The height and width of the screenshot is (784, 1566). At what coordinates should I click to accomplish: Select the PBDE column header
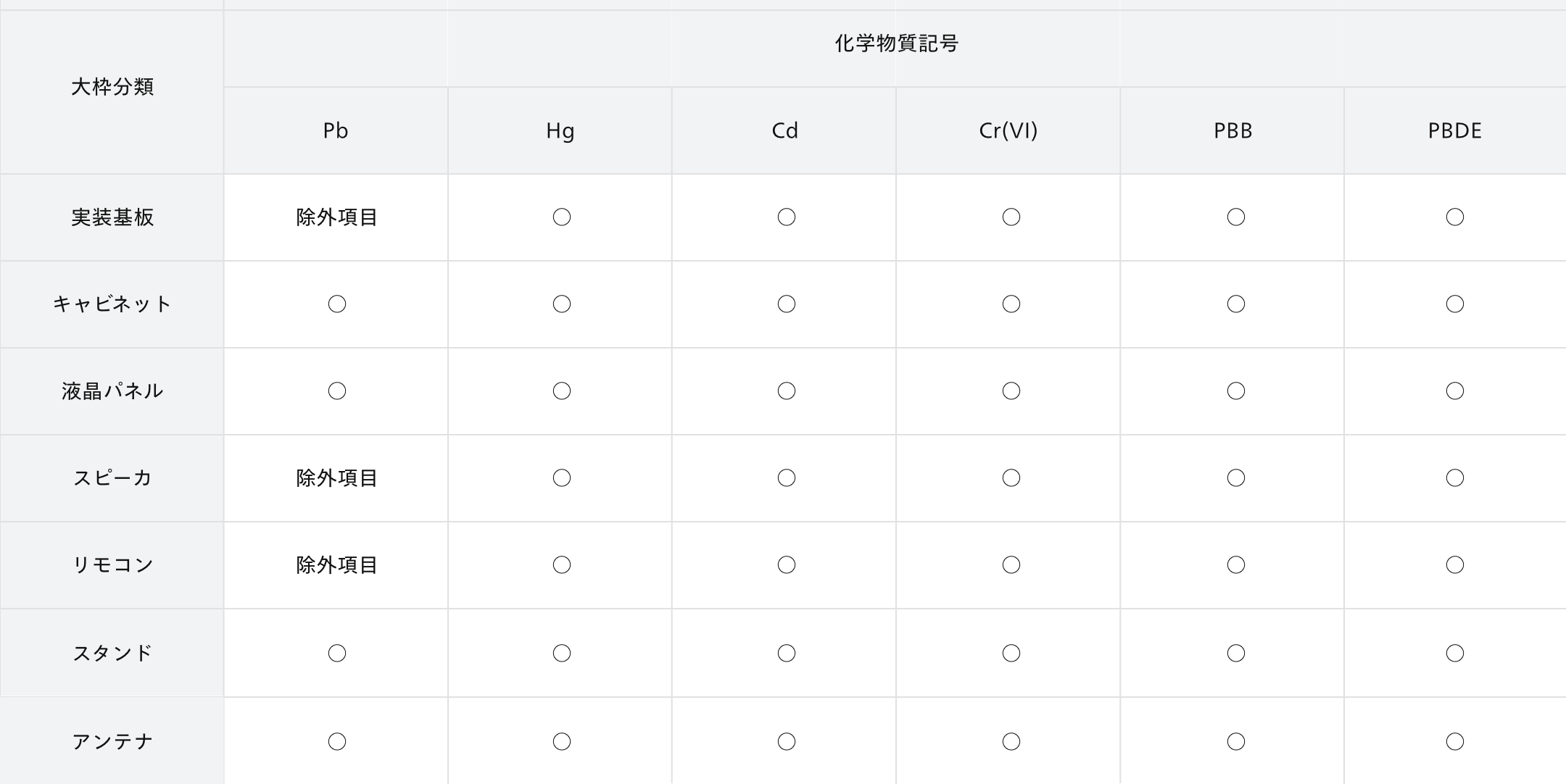1454,130
